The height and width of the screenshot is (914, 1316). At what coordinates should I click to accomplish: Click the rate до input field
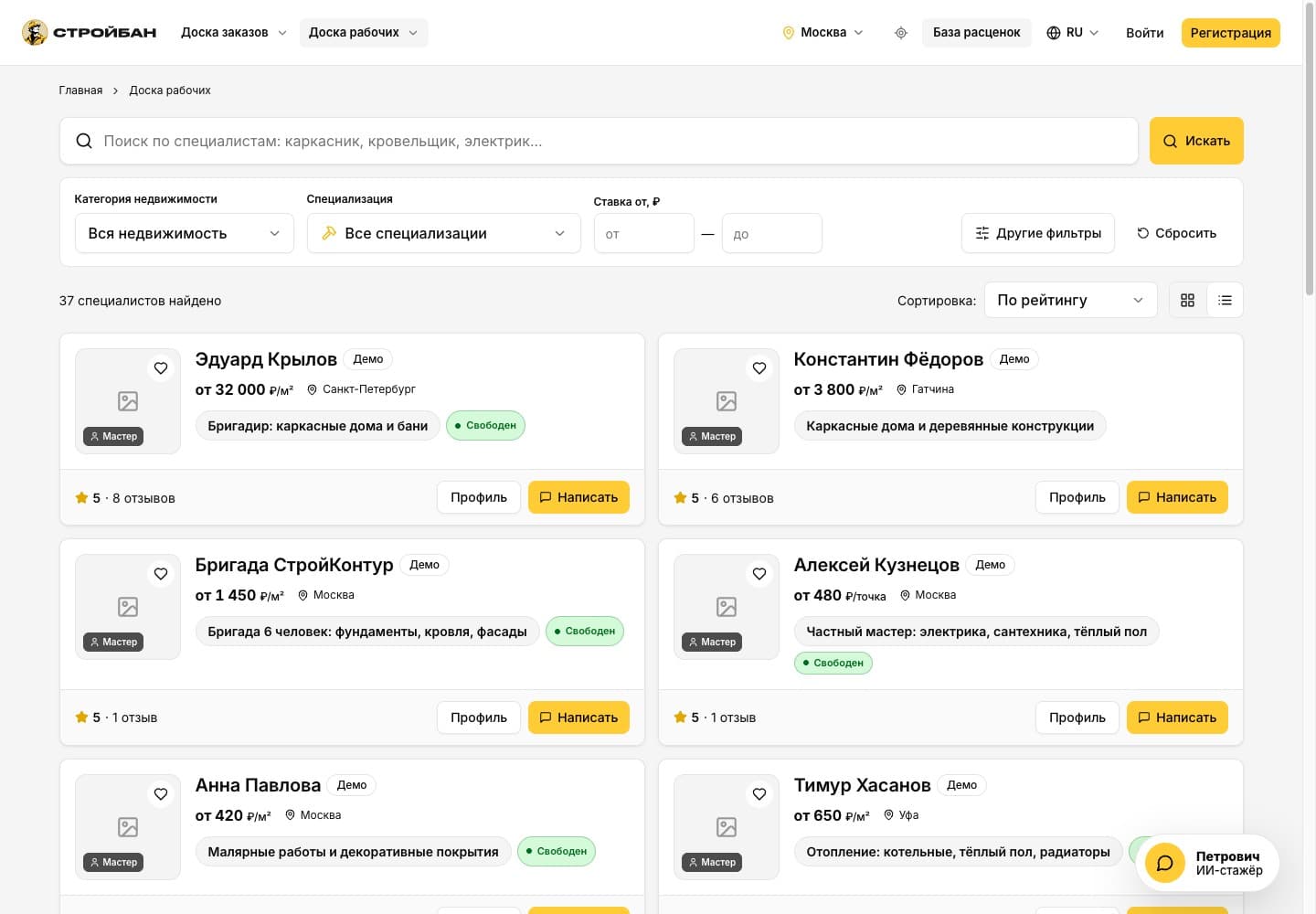click(772, 234)
